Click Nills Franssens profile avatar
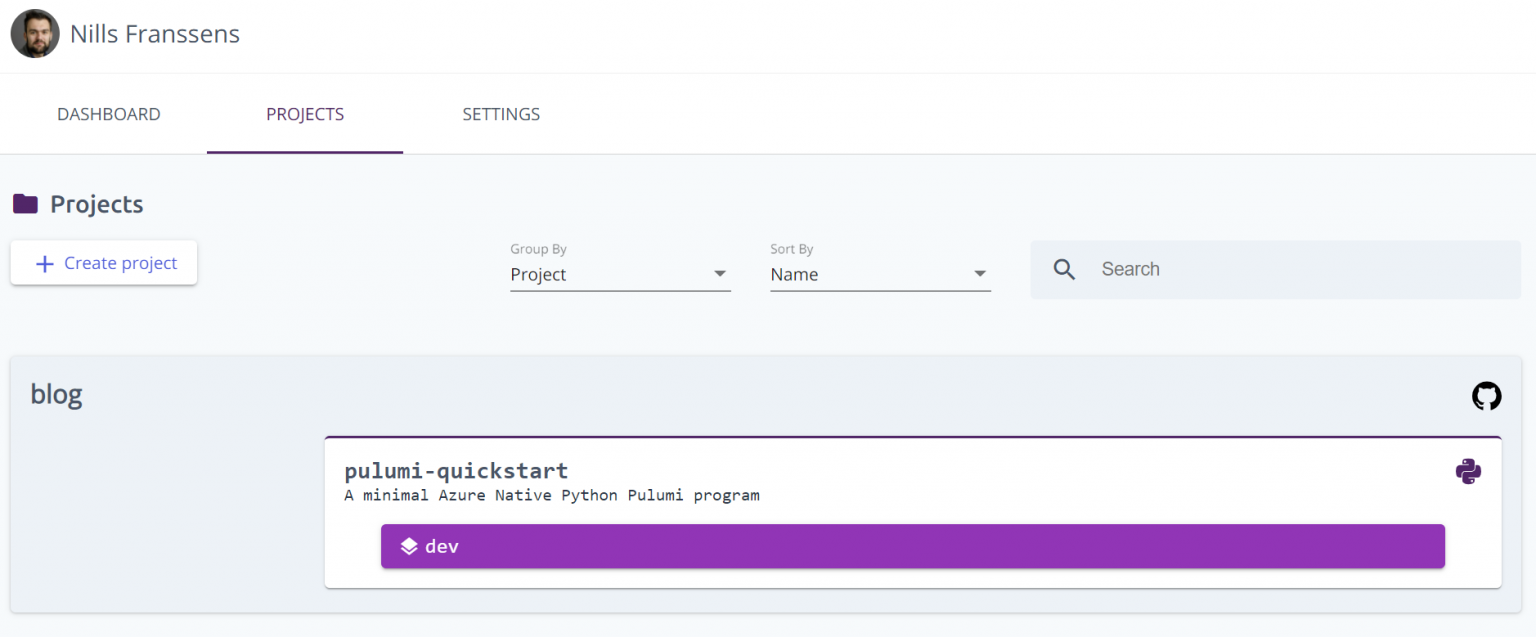1536x637 pixels. tap(34, 33)
